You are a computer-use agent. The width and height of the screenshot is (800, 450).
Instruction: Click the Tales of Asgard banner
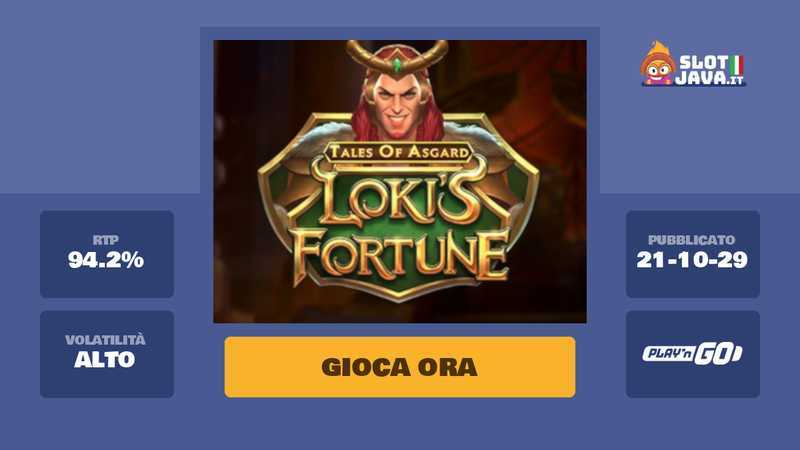click(398, 152)
